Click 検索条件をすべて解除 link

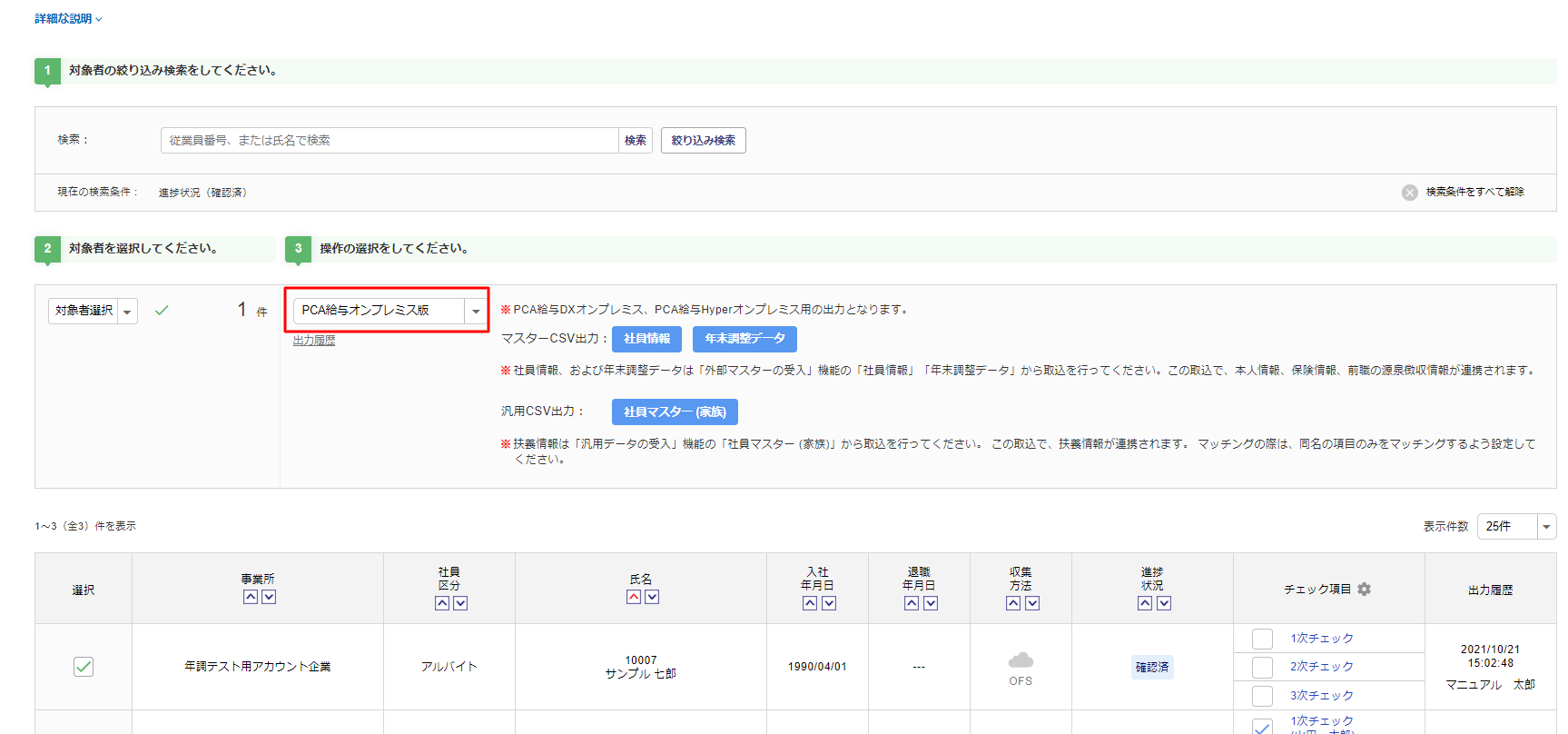coord(1475,193)
